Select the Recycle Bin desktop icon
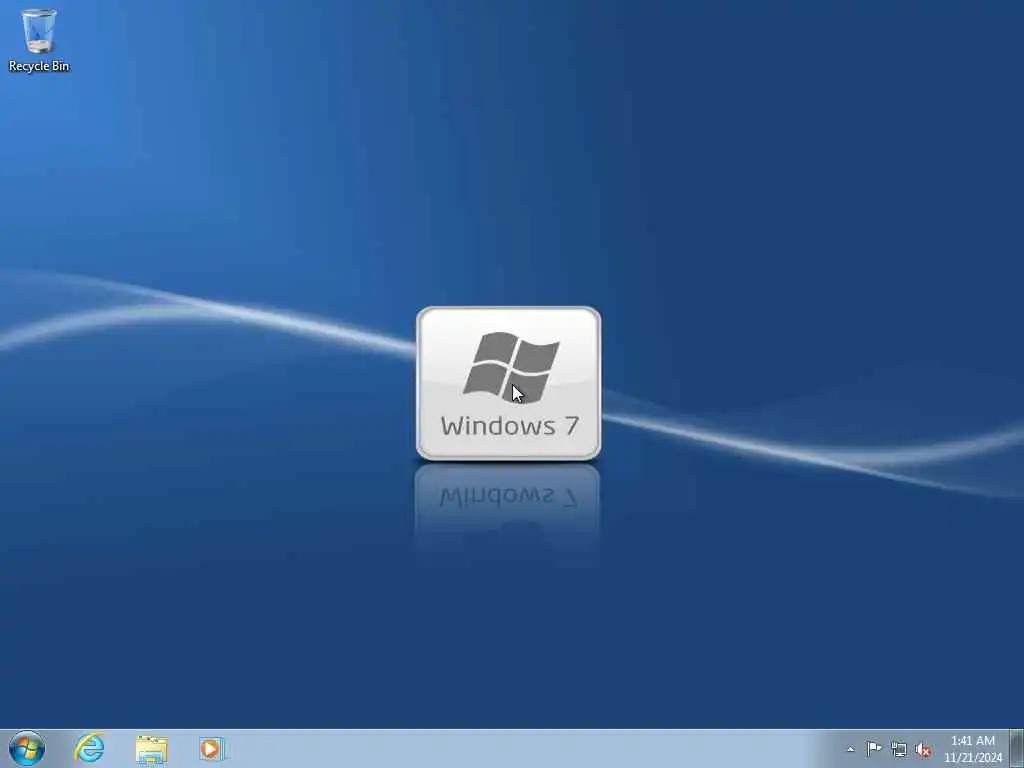 (39, 39)
